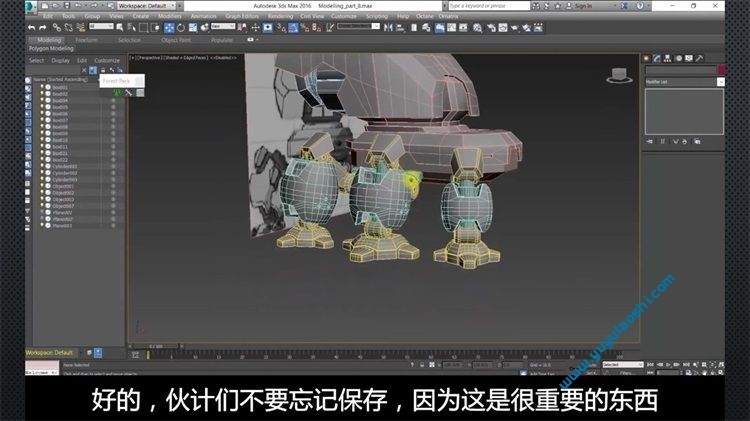Click the Name (Sorted Ascending) column header
This screenshot has height=421, width=750.
point(61,79)
